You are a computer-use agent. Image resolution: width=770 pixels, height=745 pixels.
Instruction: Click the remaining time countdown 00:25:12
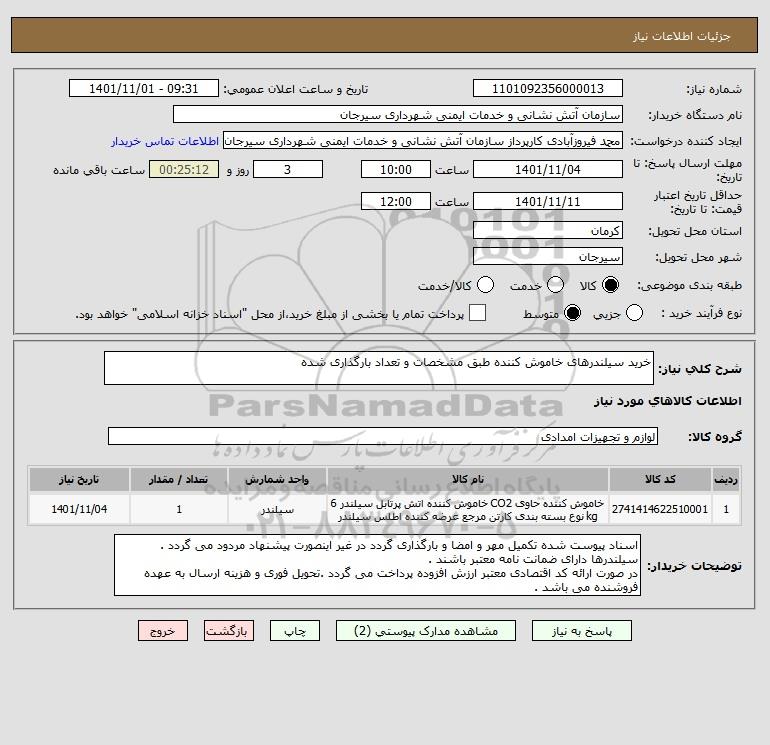[184, 169]
